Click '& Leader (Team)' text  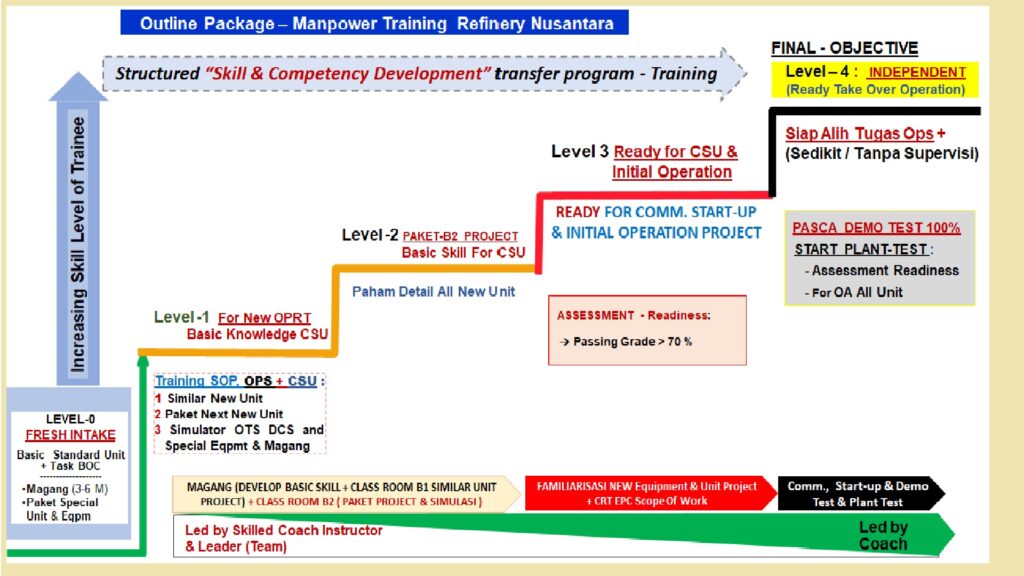pos(236,547)
